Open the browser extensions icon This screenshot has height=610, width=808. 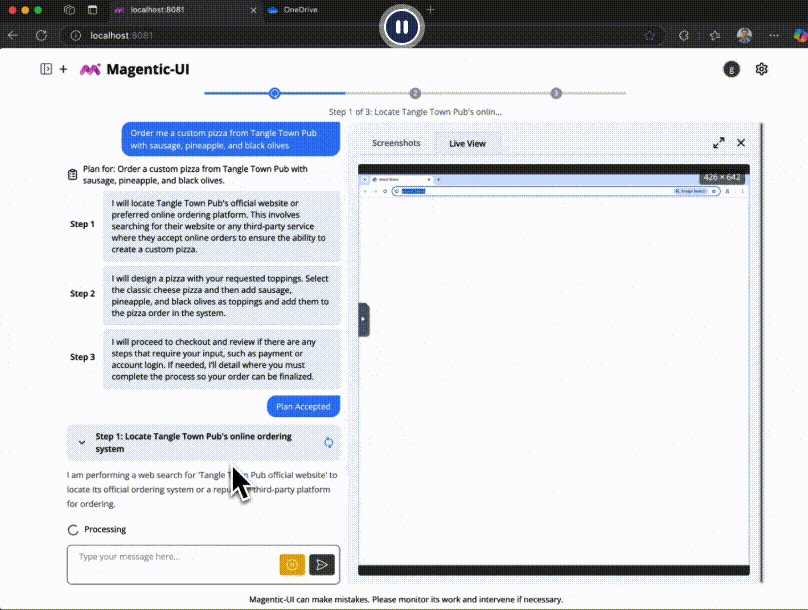tap(684, 36)
